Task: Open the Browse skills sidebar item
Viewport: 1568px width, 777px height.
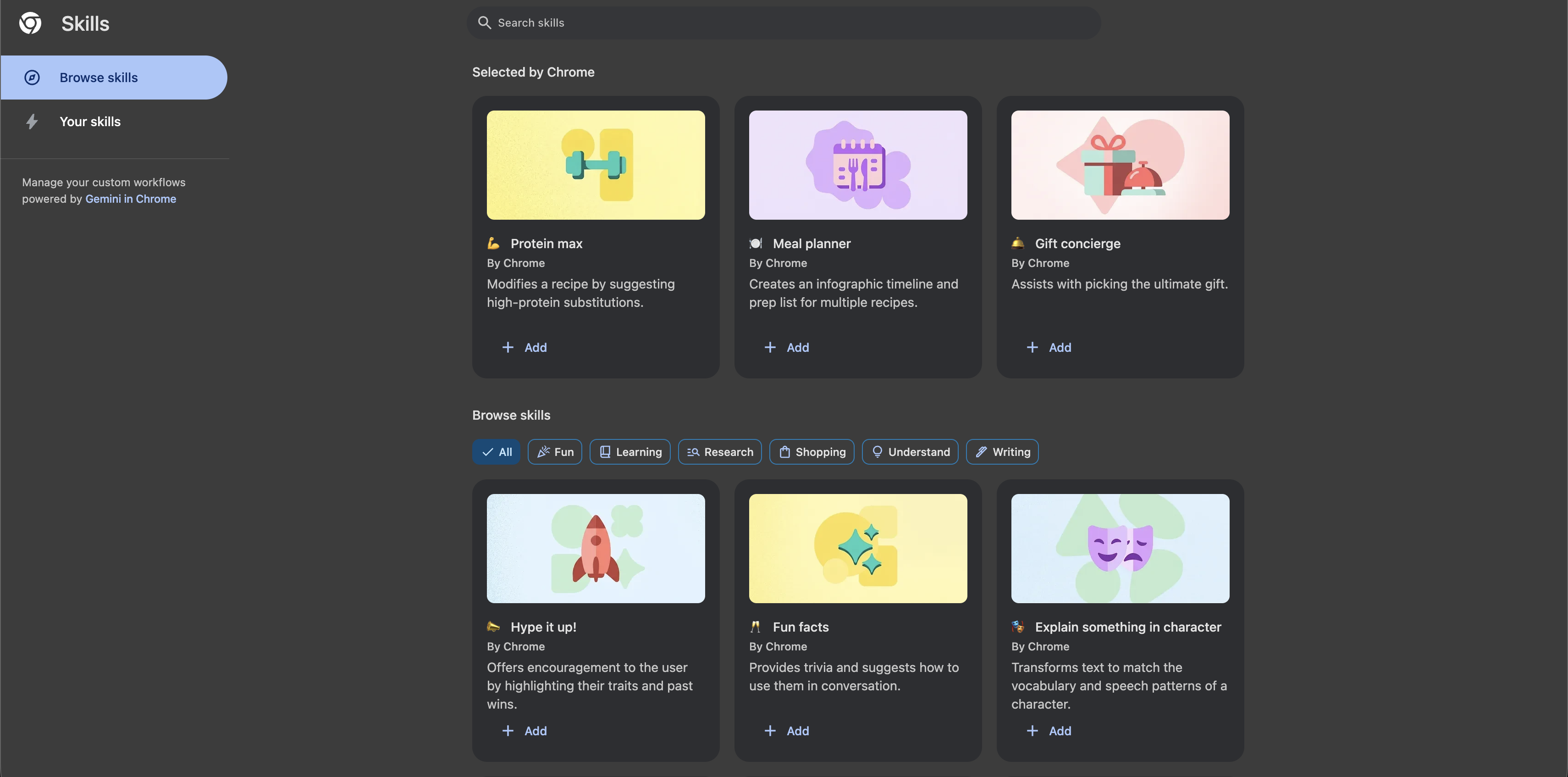Action: (x=114, y=78)
